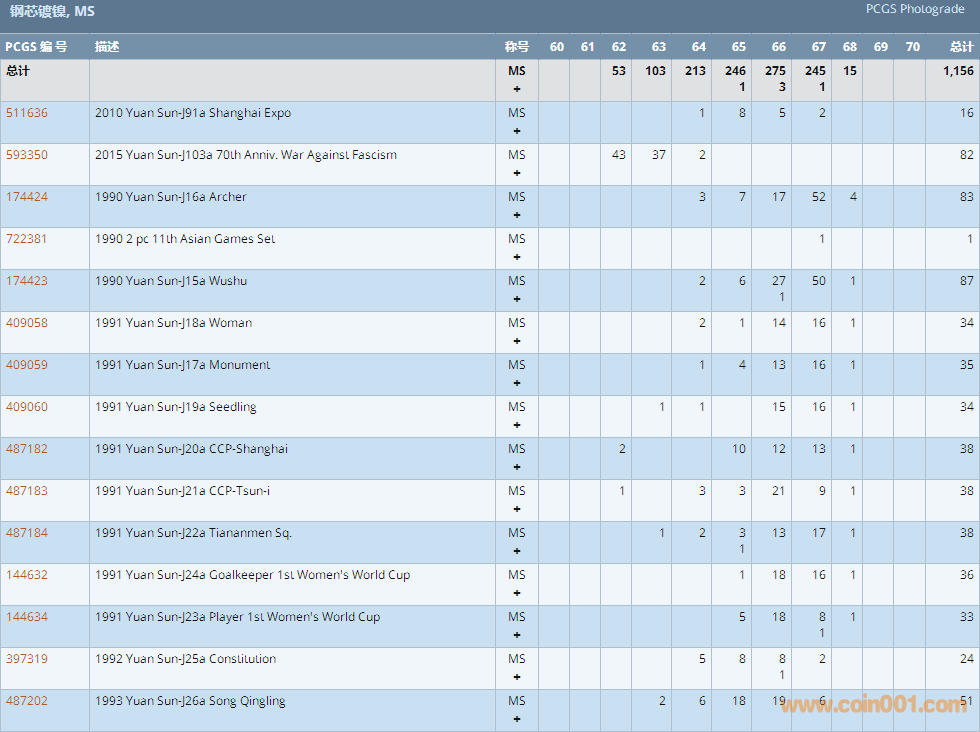This screenshot has width=980, height=732.
Task: Click the 总计 column header at right
Action: (x=961, y=47)
